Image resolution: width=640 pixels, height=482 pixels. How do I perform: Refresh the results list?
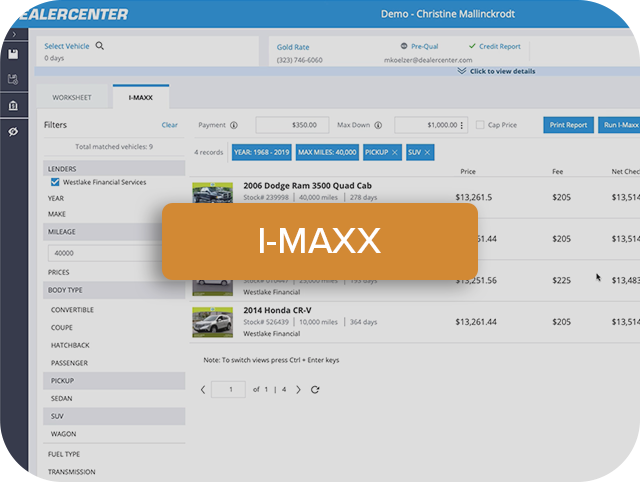click(x=315, y=390)
